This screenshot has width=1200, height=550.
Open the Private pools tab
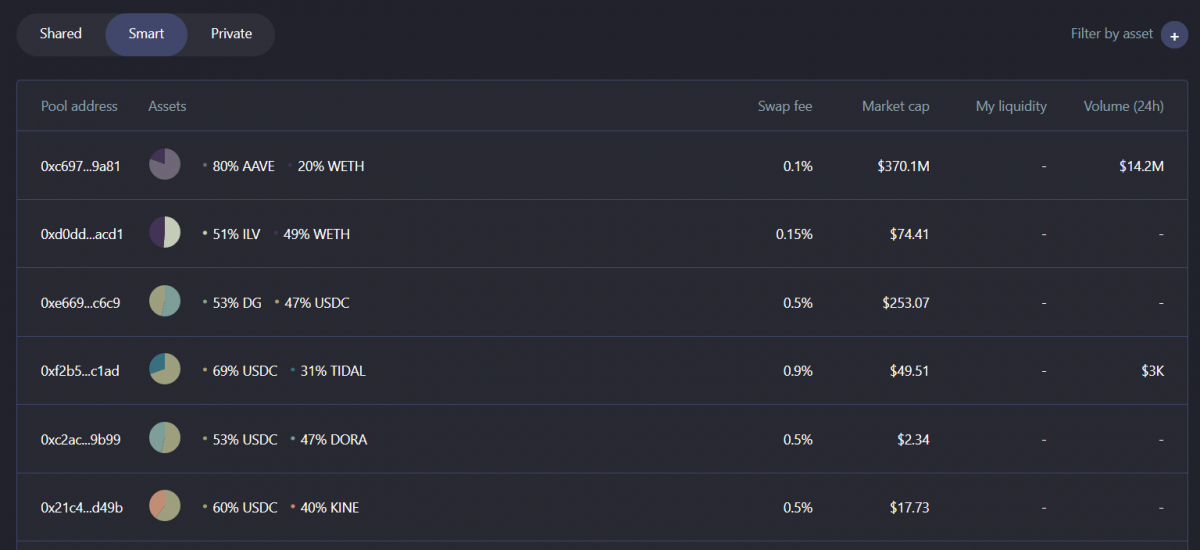(231, 34)
